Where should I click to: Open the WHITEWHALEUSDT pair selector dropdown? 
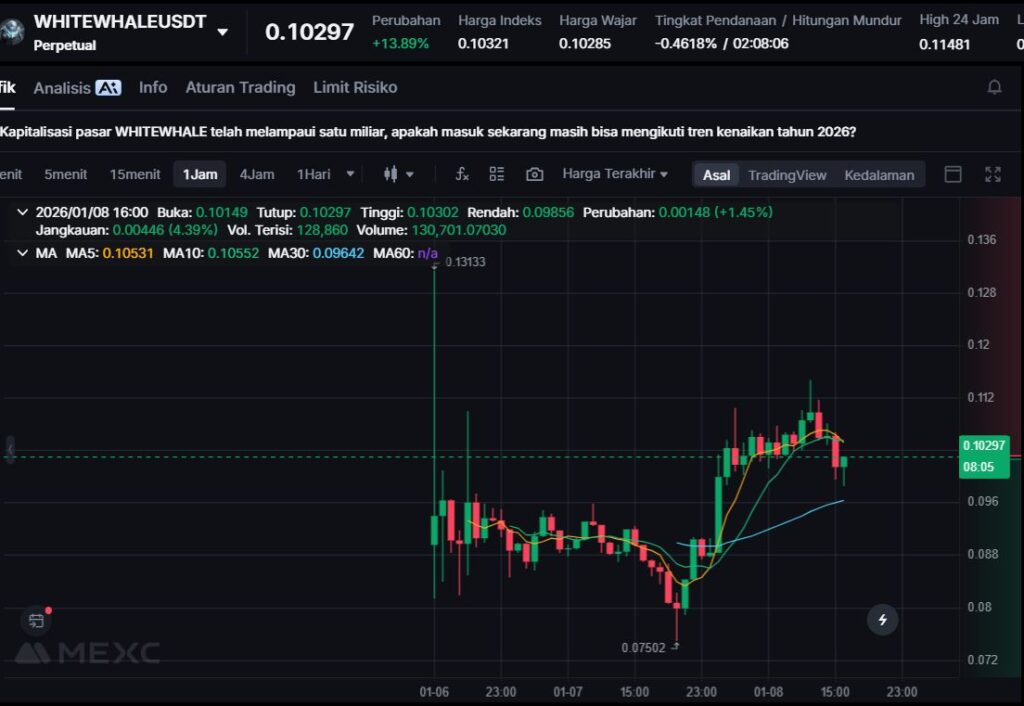coord(222,31)
